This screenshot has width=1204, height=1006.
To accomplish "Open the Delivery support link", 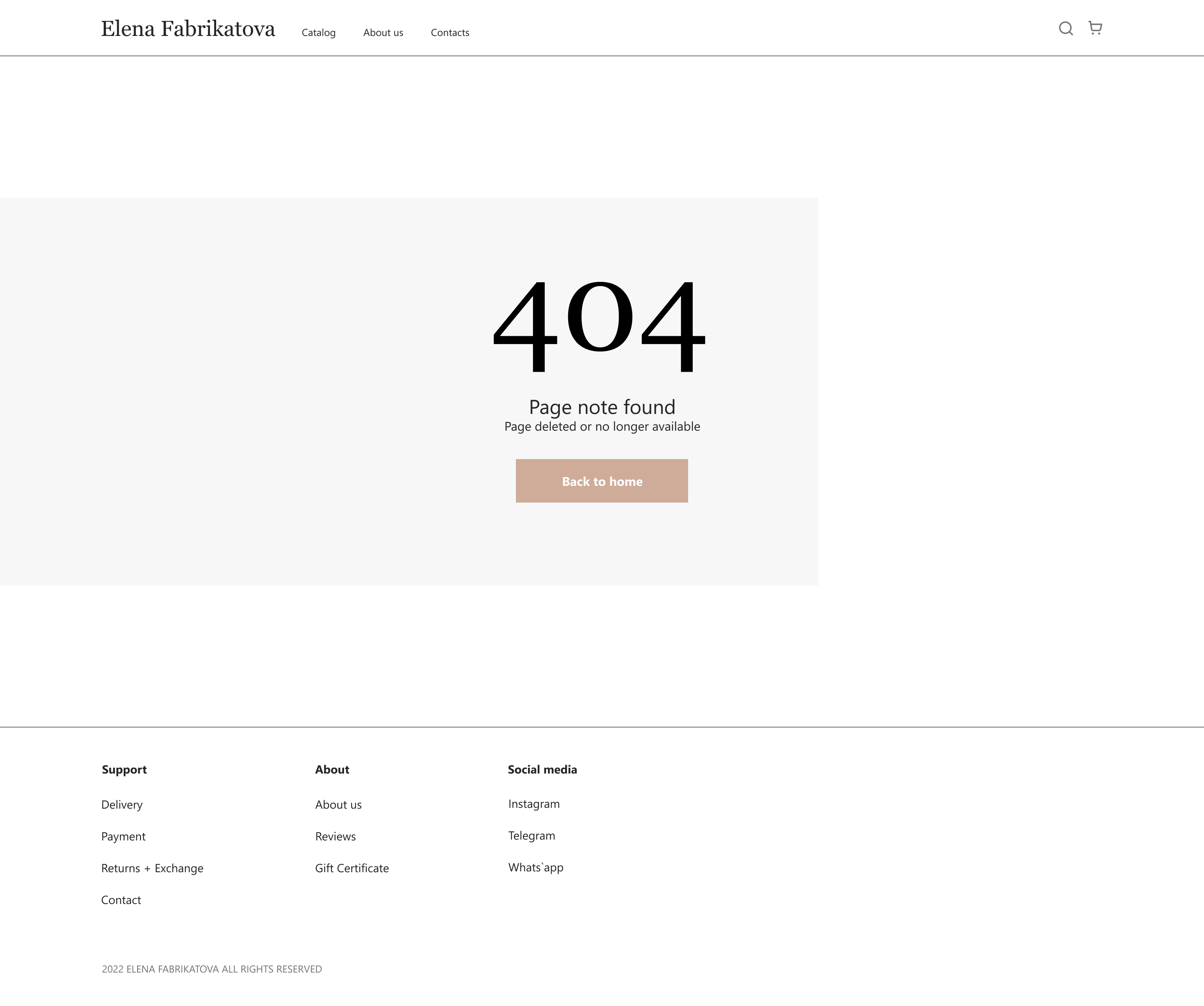I will tap(122, 804).
